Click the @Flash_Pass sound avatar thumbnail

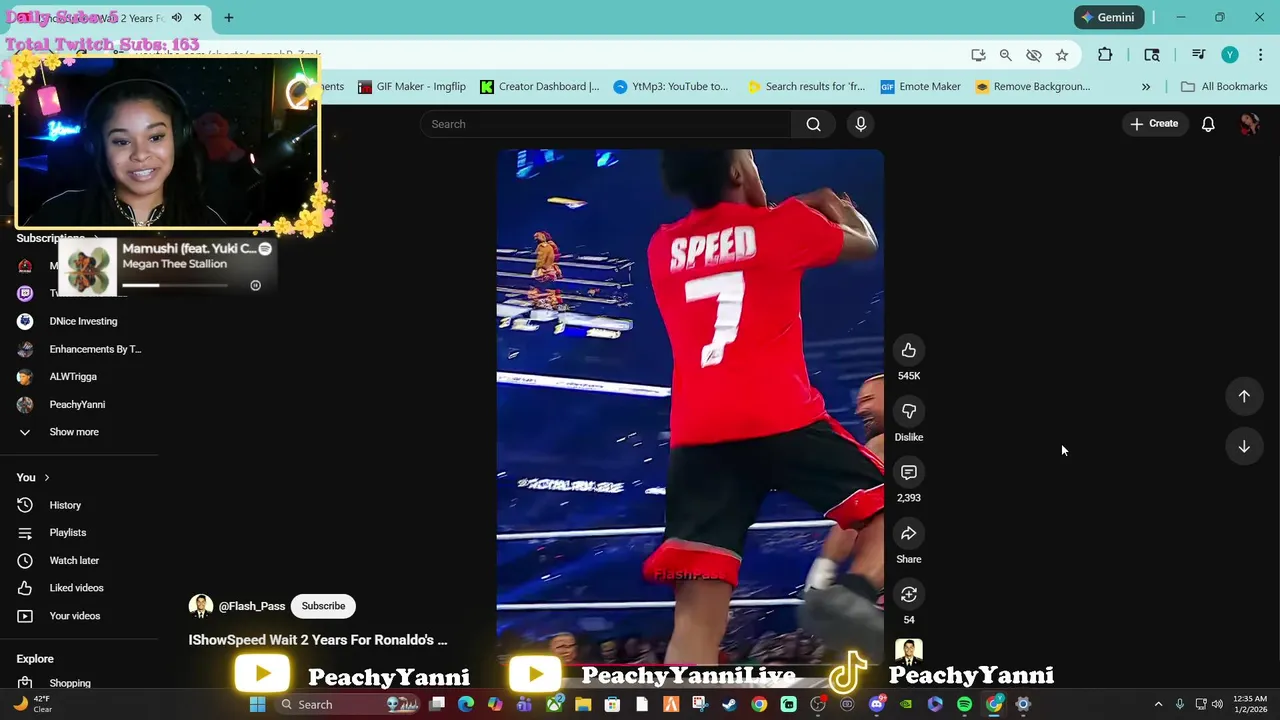(908, 652)
